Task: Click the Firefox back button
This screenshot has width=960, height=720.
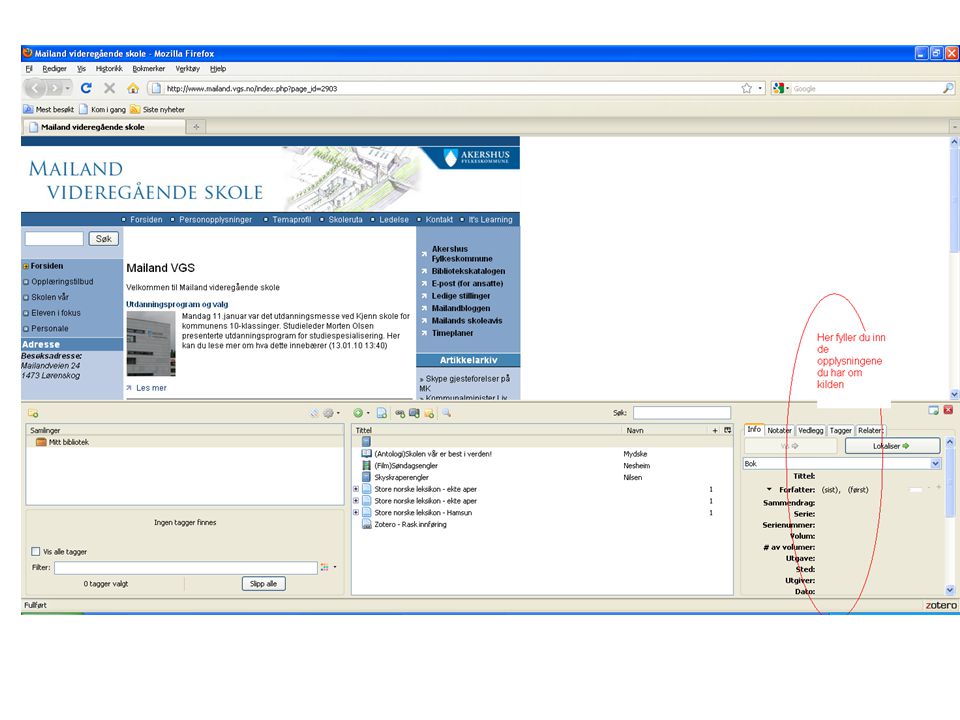Action: pyautogui.click(x=35, y=88)
